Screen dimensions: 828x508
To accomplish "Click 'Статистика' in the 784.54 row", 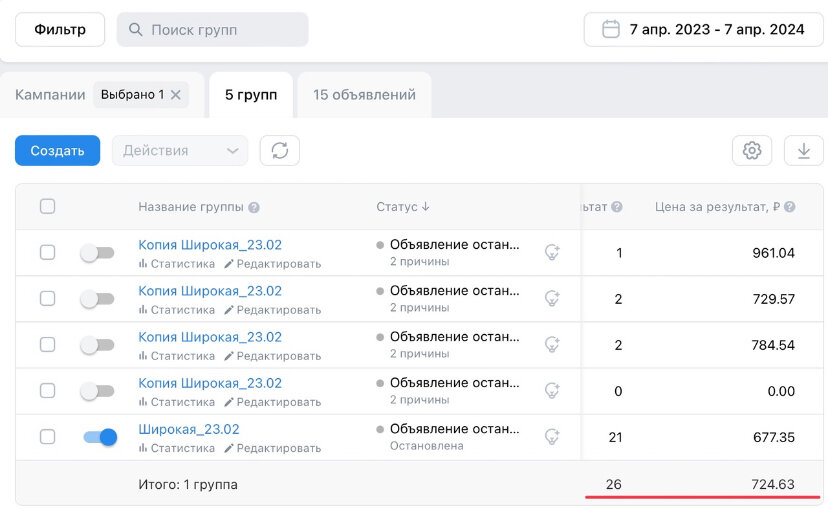I will tap(176, 356).
